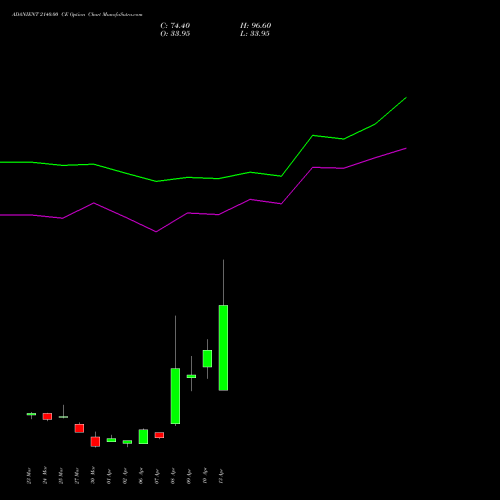Select the 07 Apr date label
The height and width of the screenshot is (500, 500).
click(x=157, y=476)
